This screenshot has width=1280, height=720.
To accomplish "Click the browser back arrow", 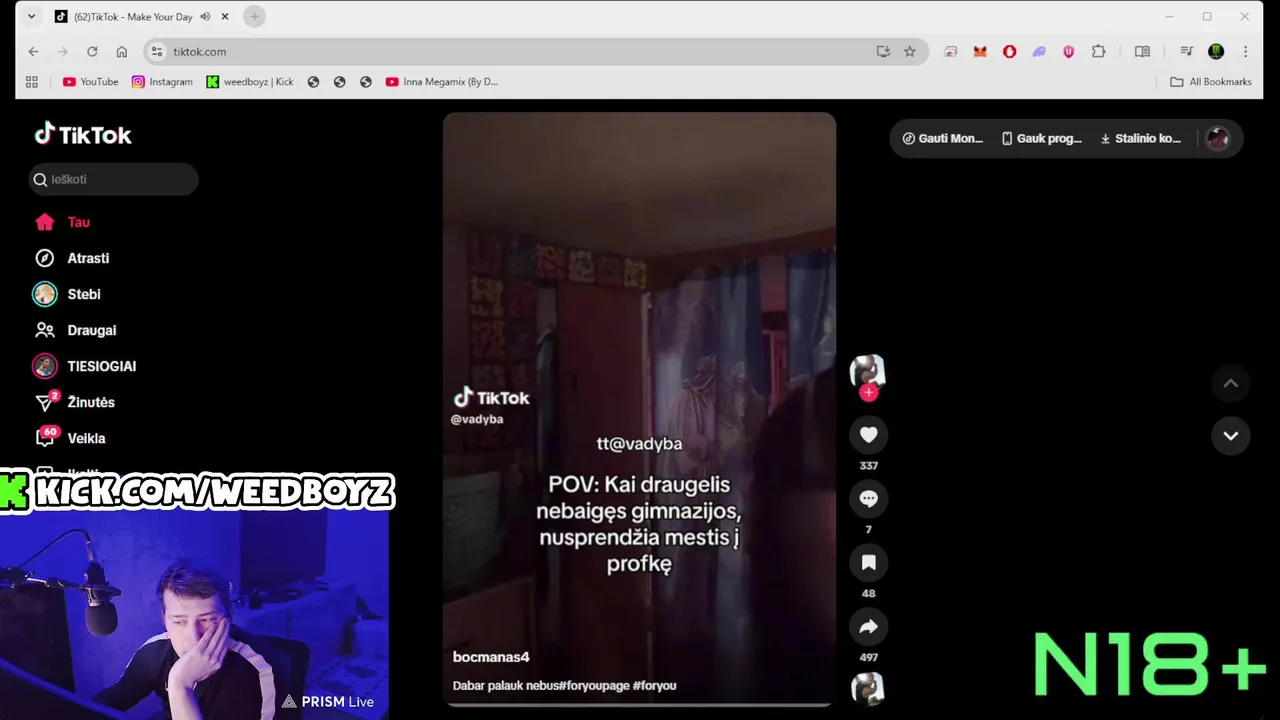I will coord(33,51).
